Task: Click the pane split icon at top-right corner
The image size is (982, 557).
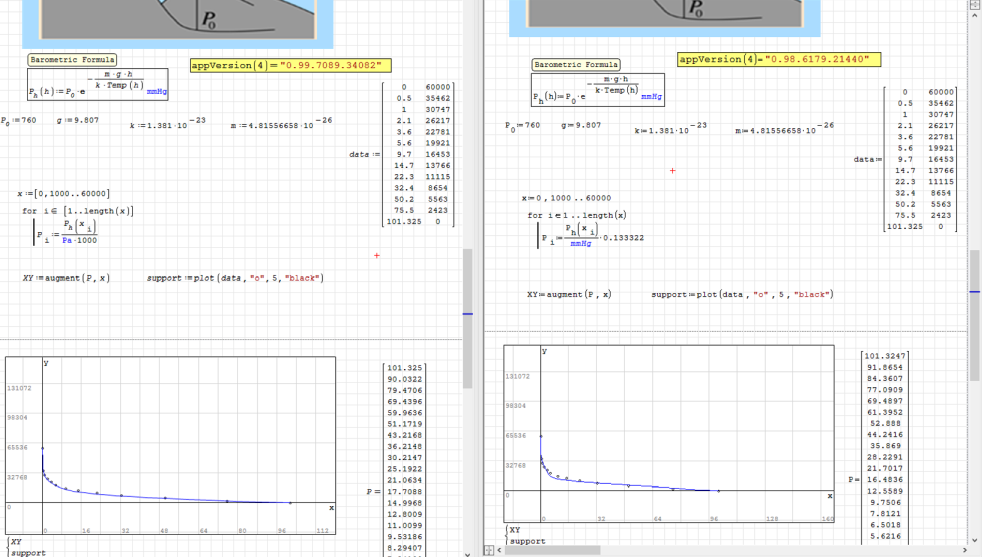Action: pyautogui.click(x=975, y=6)
